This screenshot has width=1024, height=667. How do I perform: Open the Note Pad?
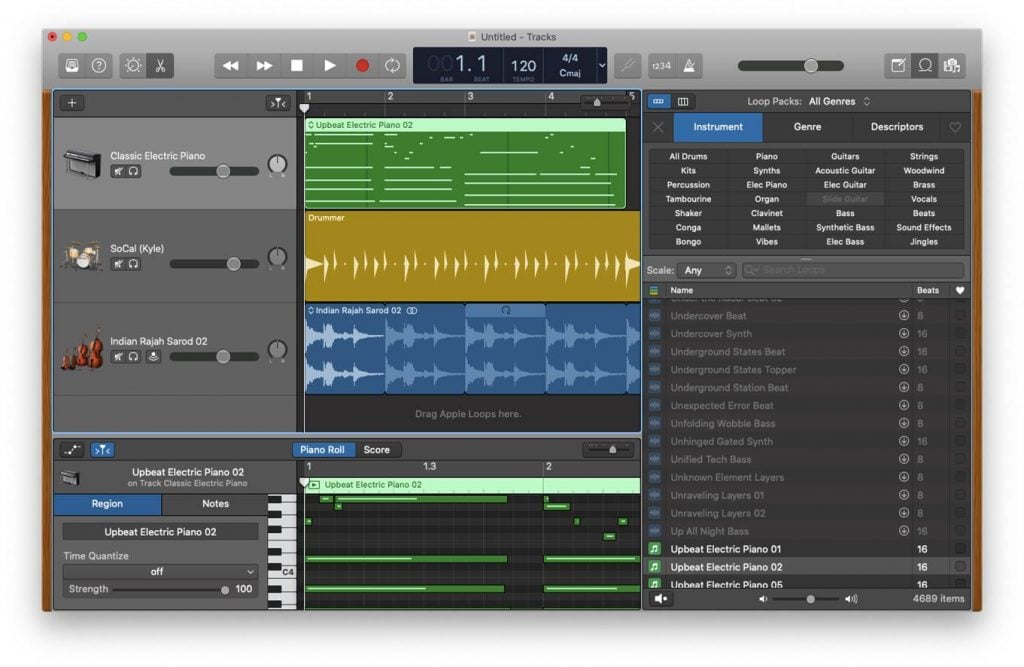click(898, 65)
